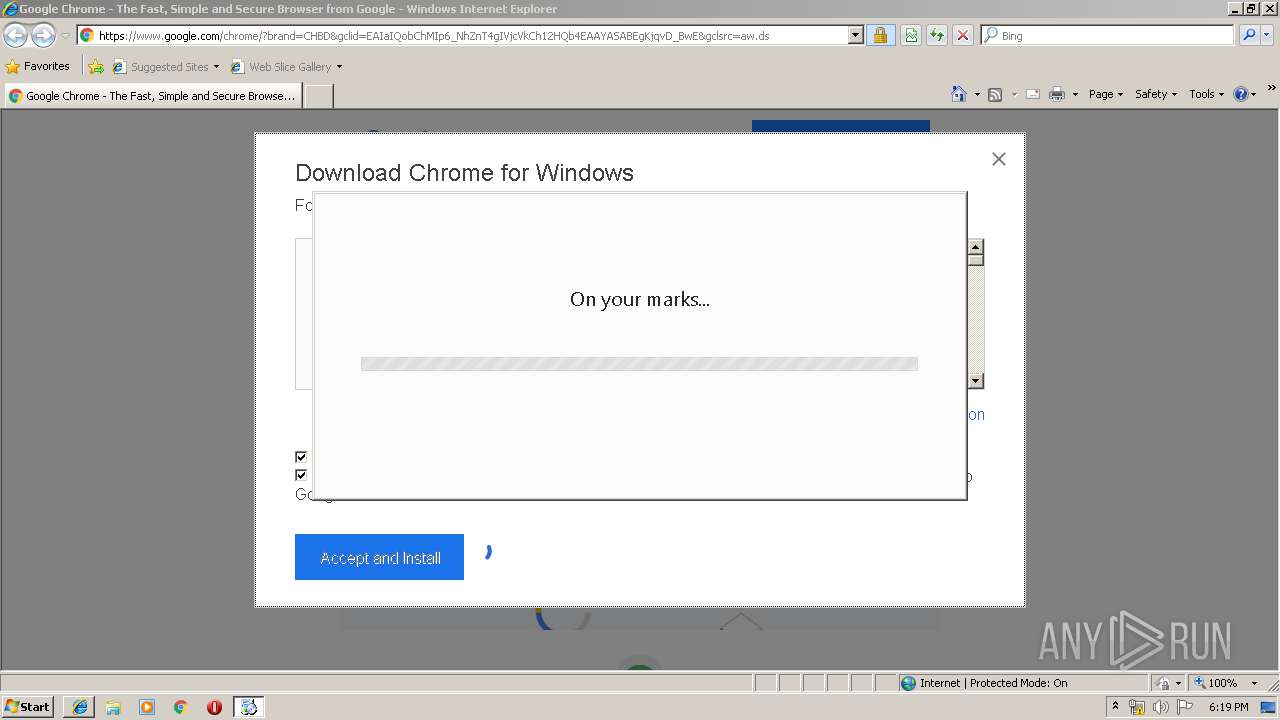Open the zoom level 100% control
This screenshot has width=1280, height=720.
pos(1216,683)
